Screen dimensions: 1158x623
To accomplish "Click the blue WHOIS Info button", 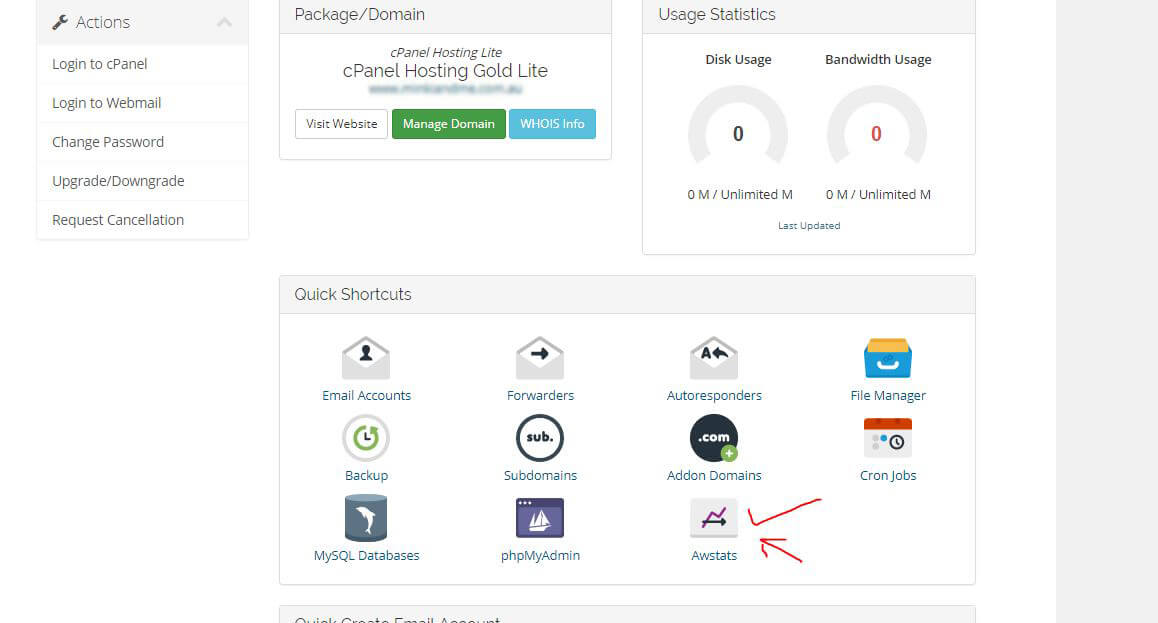I will [552, 124].
